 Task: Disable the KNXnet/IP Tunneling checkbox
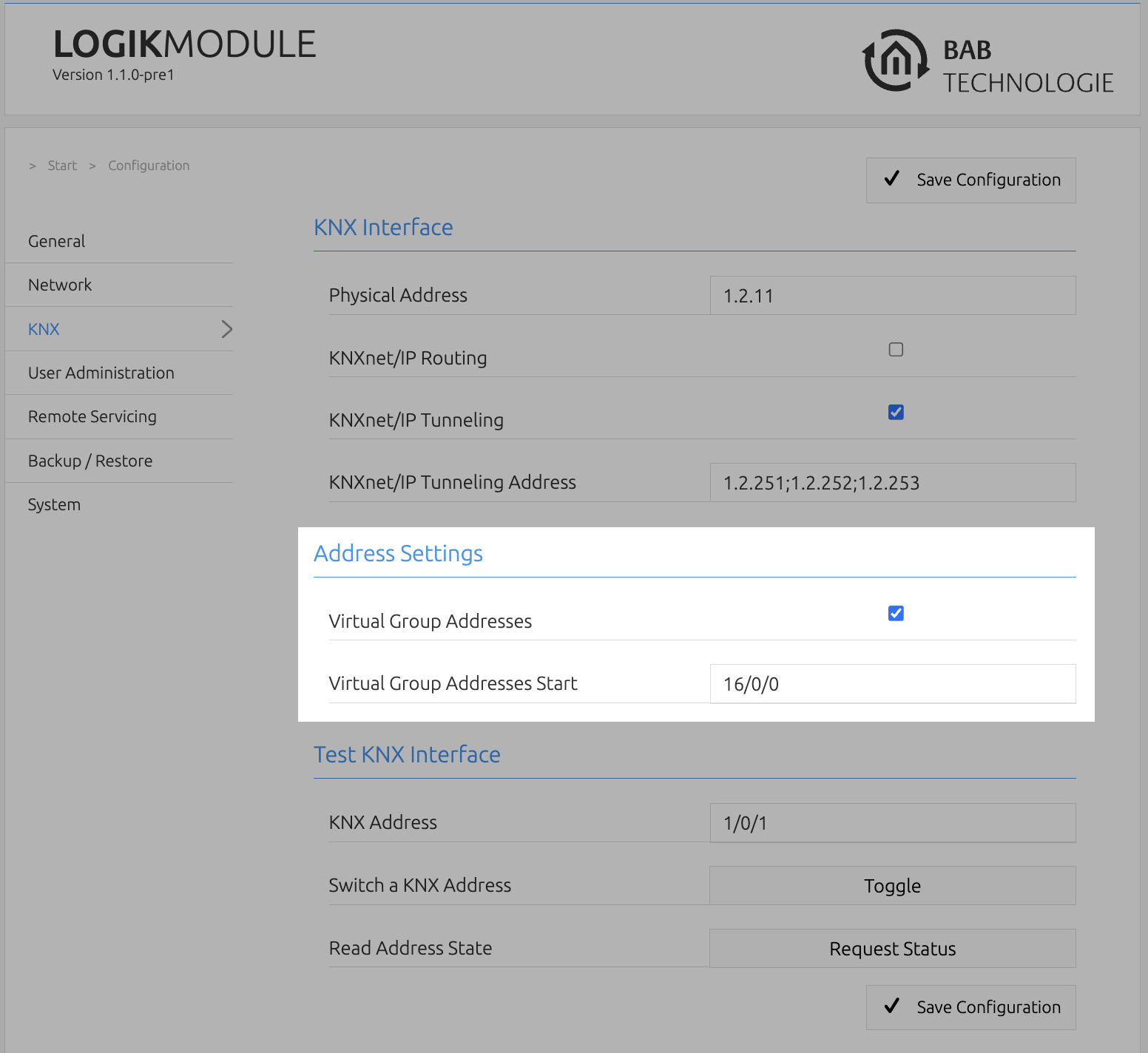coord(896,412)
